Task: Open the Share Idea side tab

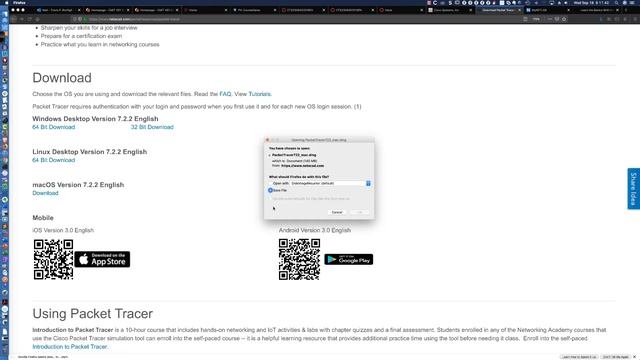Action: click(x=633, y=189)
